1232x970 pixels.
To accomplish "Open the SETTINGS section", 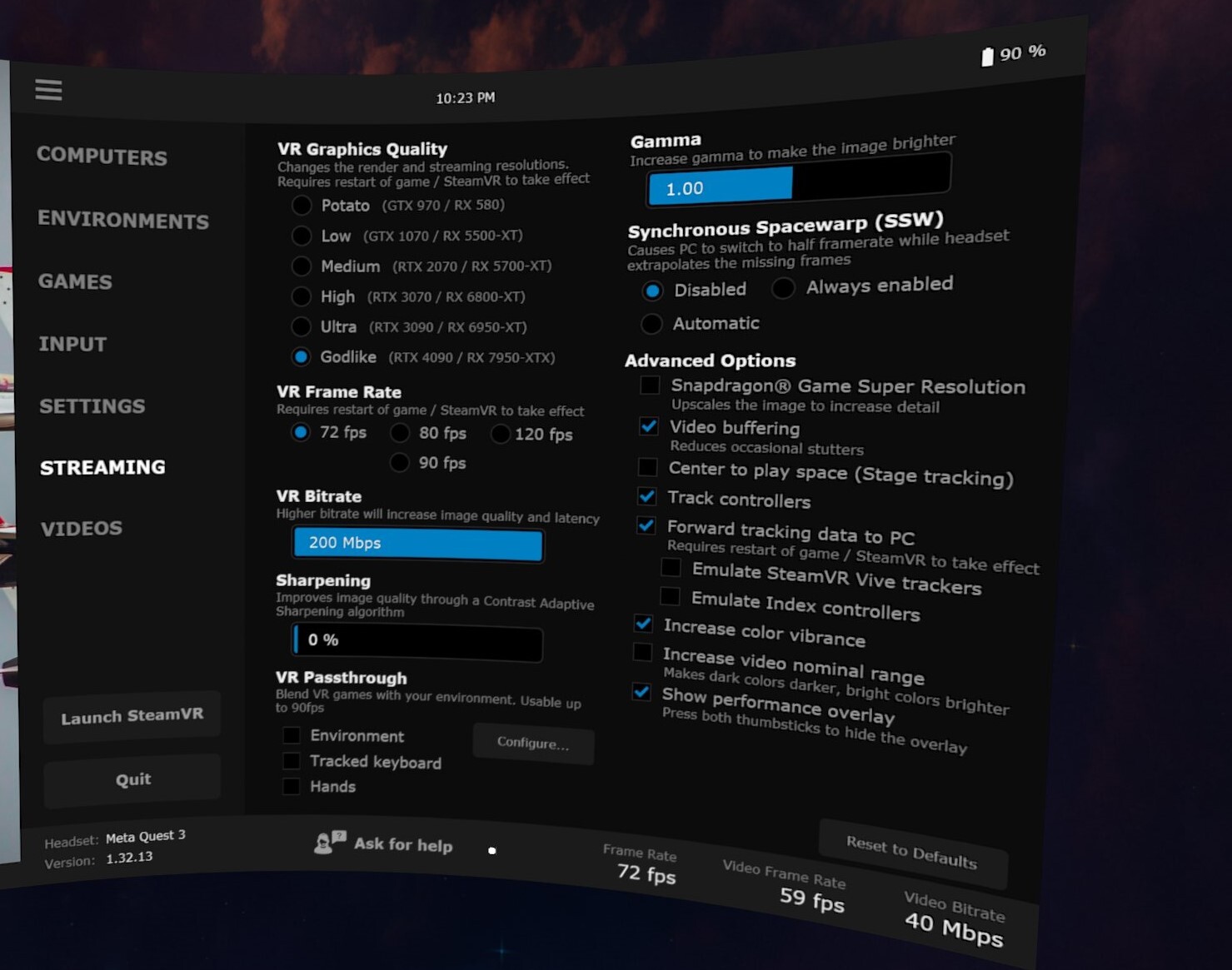I will coord(92,405).
